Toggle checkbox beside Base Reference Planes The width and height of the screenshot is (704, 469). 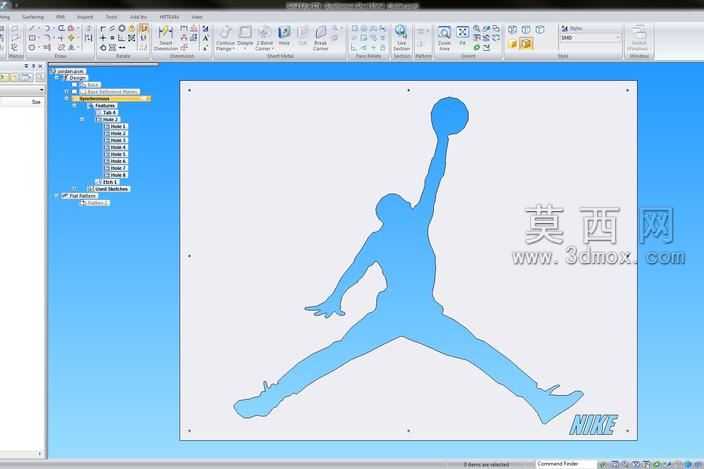tap(75, 92)
